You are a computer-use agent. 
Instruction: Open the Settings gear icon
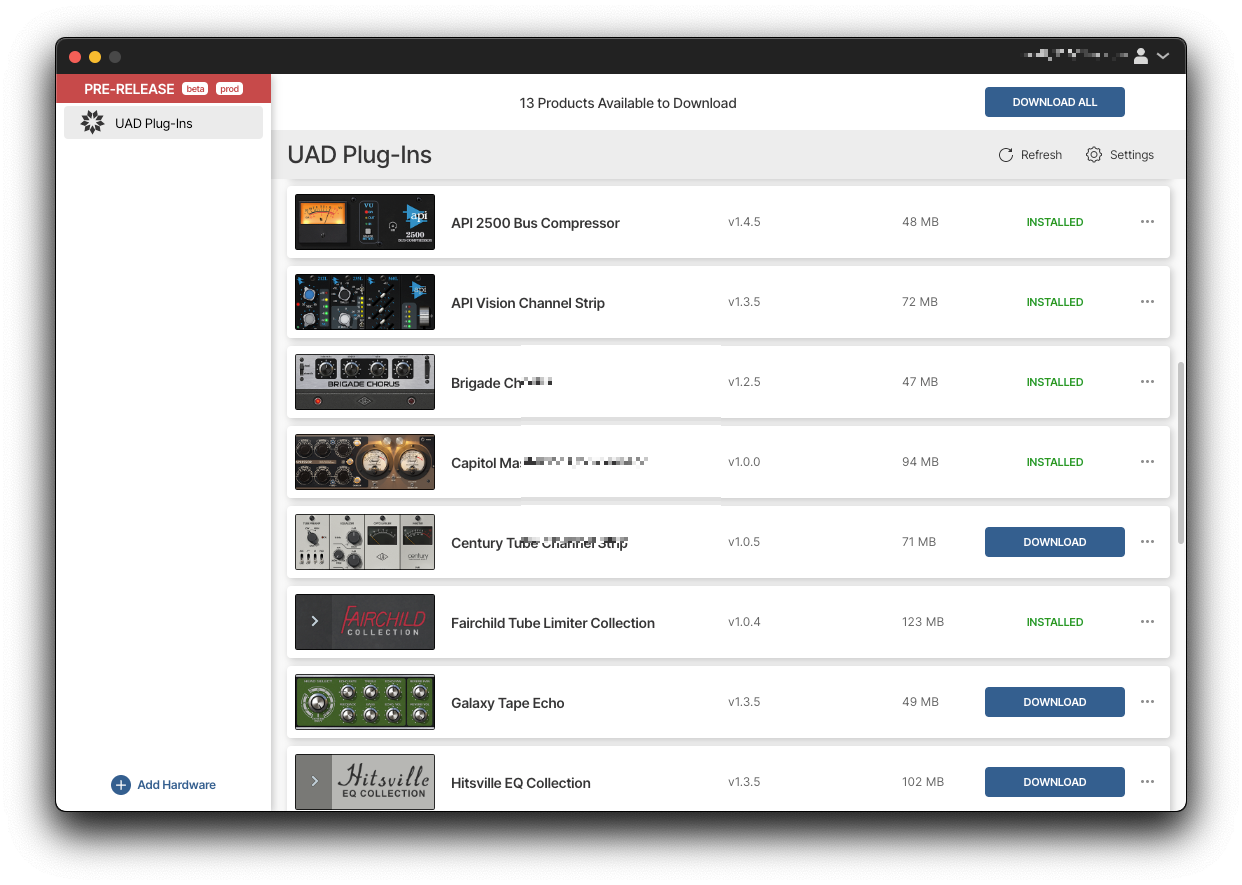coord(1094,155)
